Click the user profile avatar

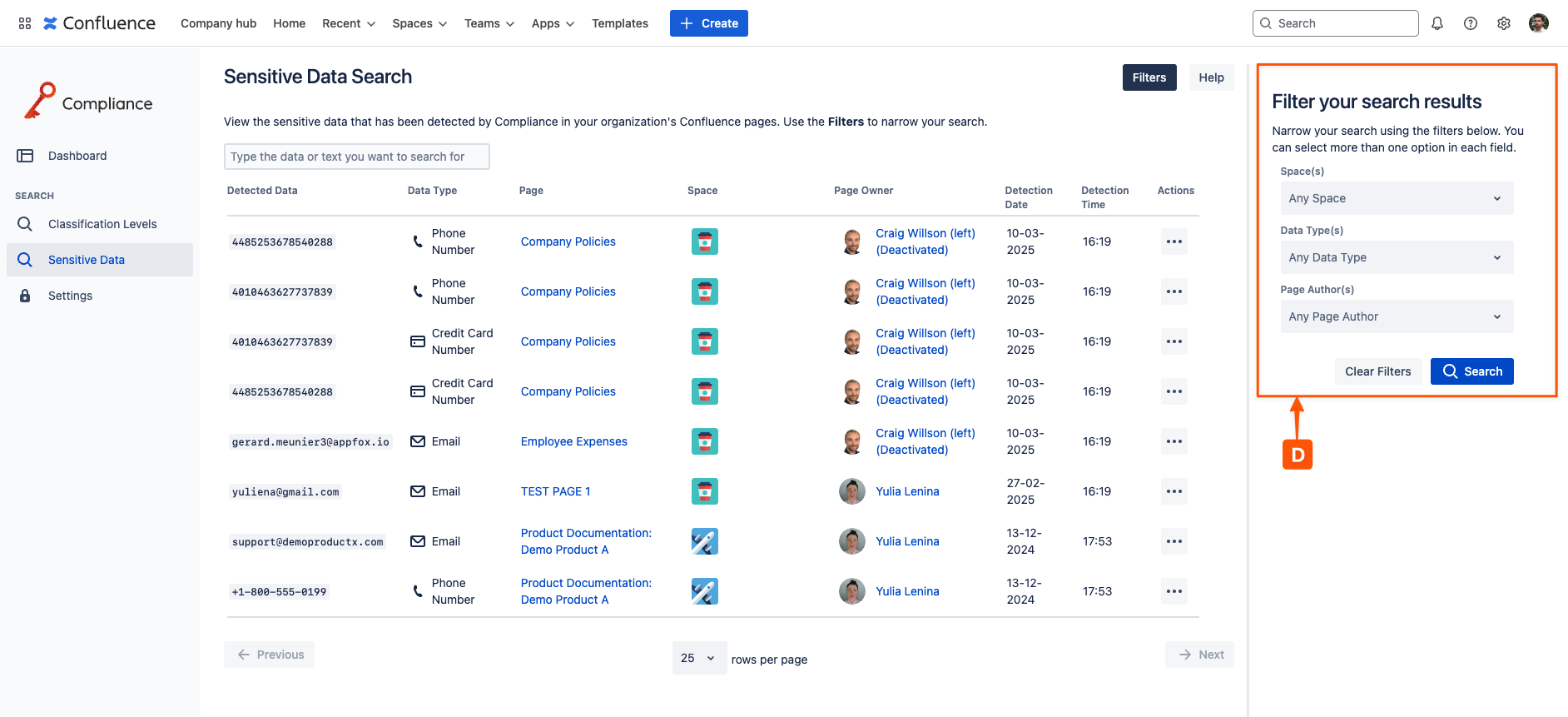[x=1538, y=23]
